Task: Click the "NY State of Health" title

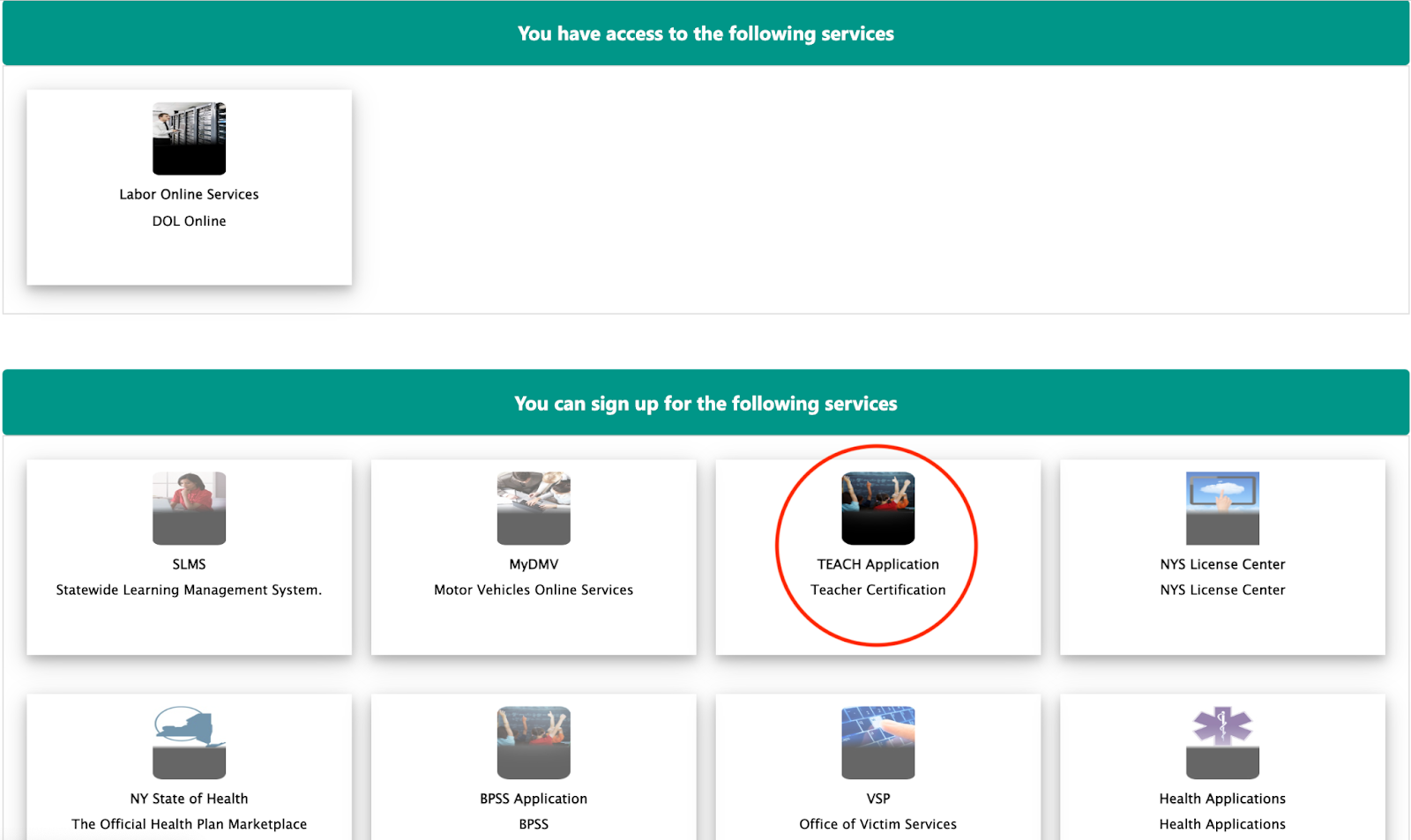Action: pyautogui.click(x=189, y=799)
